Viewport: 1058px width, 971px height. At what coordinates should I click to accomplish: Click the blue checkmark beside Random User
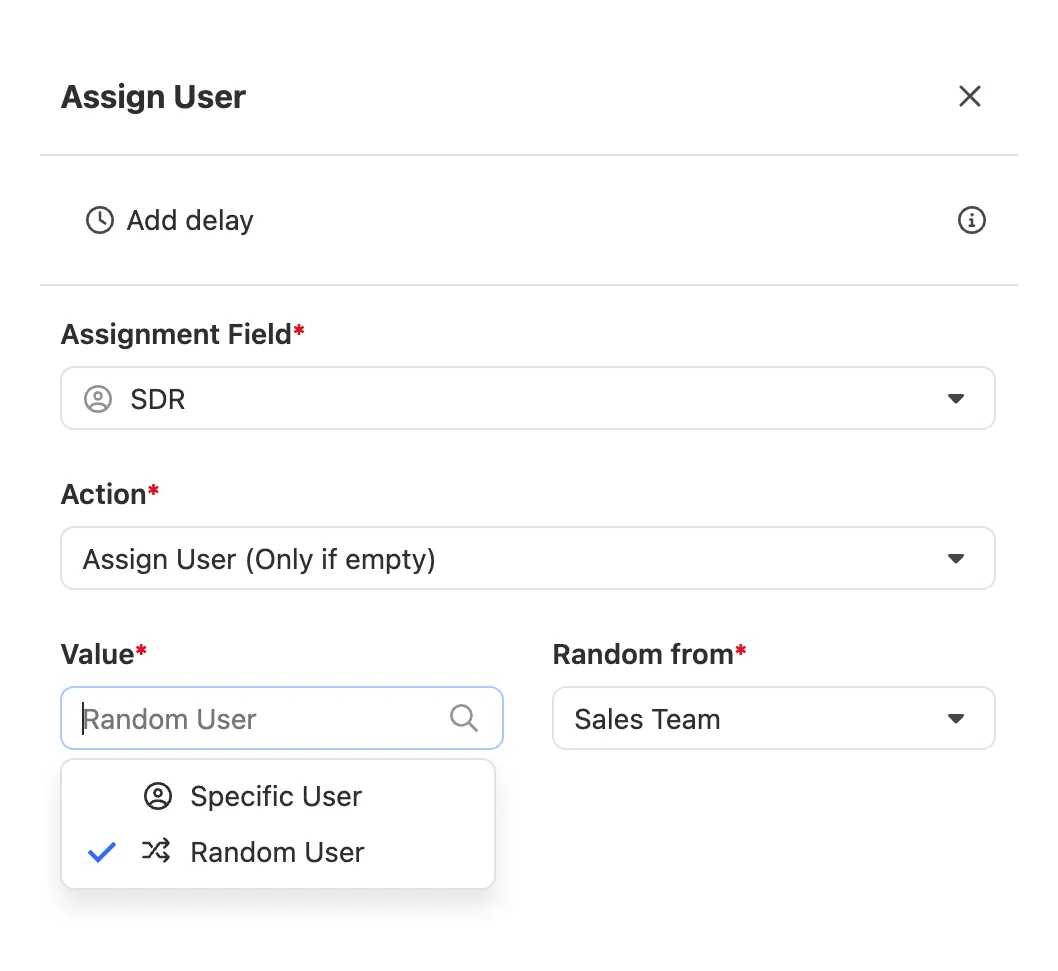coord(102,852)
